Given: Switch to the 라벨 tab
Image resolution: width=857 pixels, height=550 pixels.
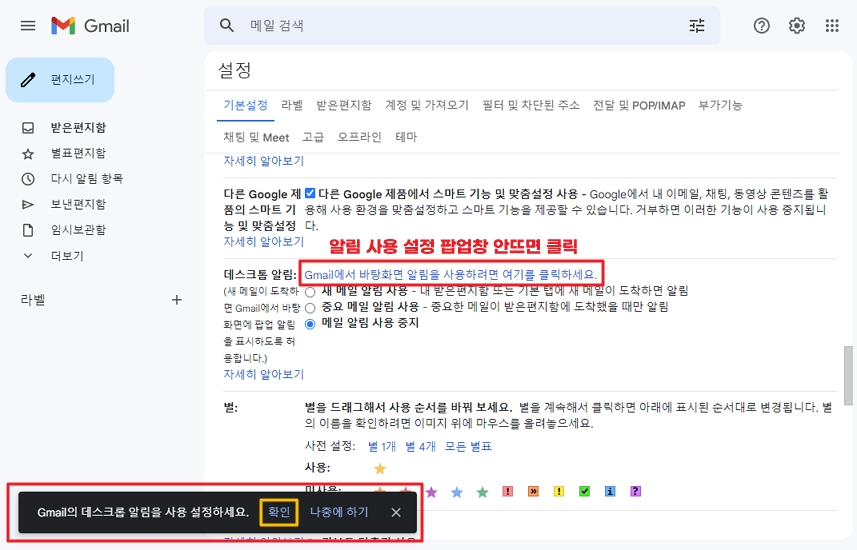Looking at the screenshot, I should [x=292, y=105].
